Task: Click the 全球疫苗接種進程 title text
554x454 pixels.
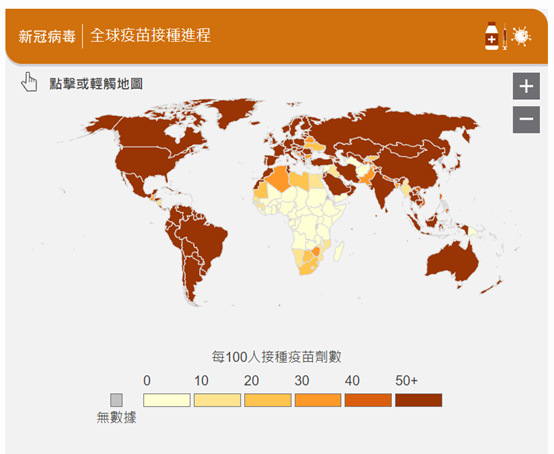Action: [151, 35]
